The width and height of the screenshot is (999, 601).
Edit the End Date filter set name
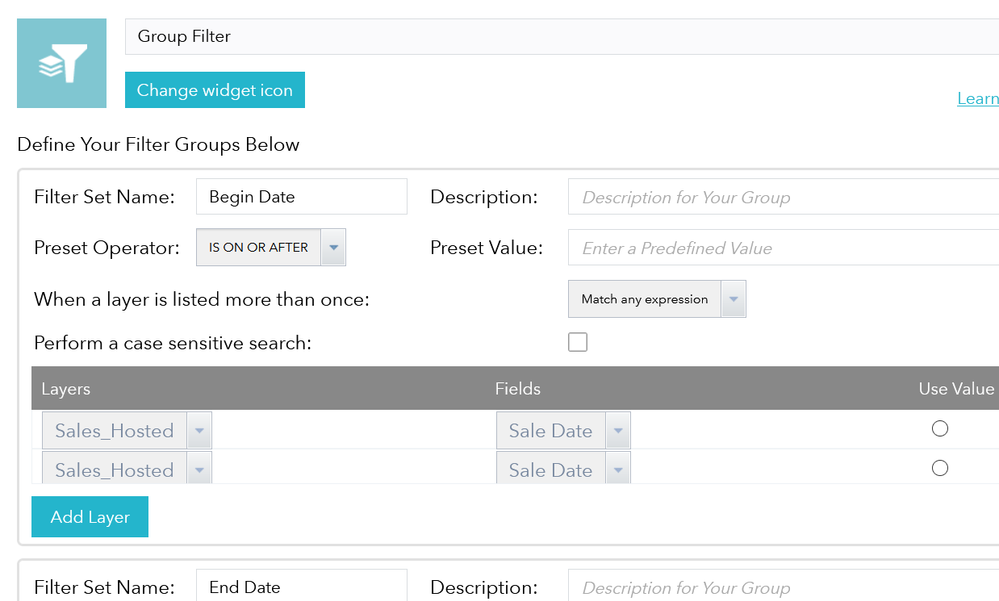coord(301,587)
